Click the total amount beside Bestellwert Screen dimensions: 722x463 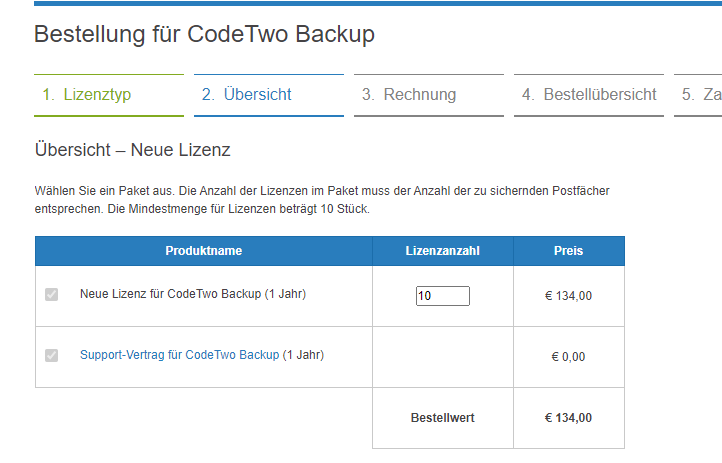[x=568, y=418]
